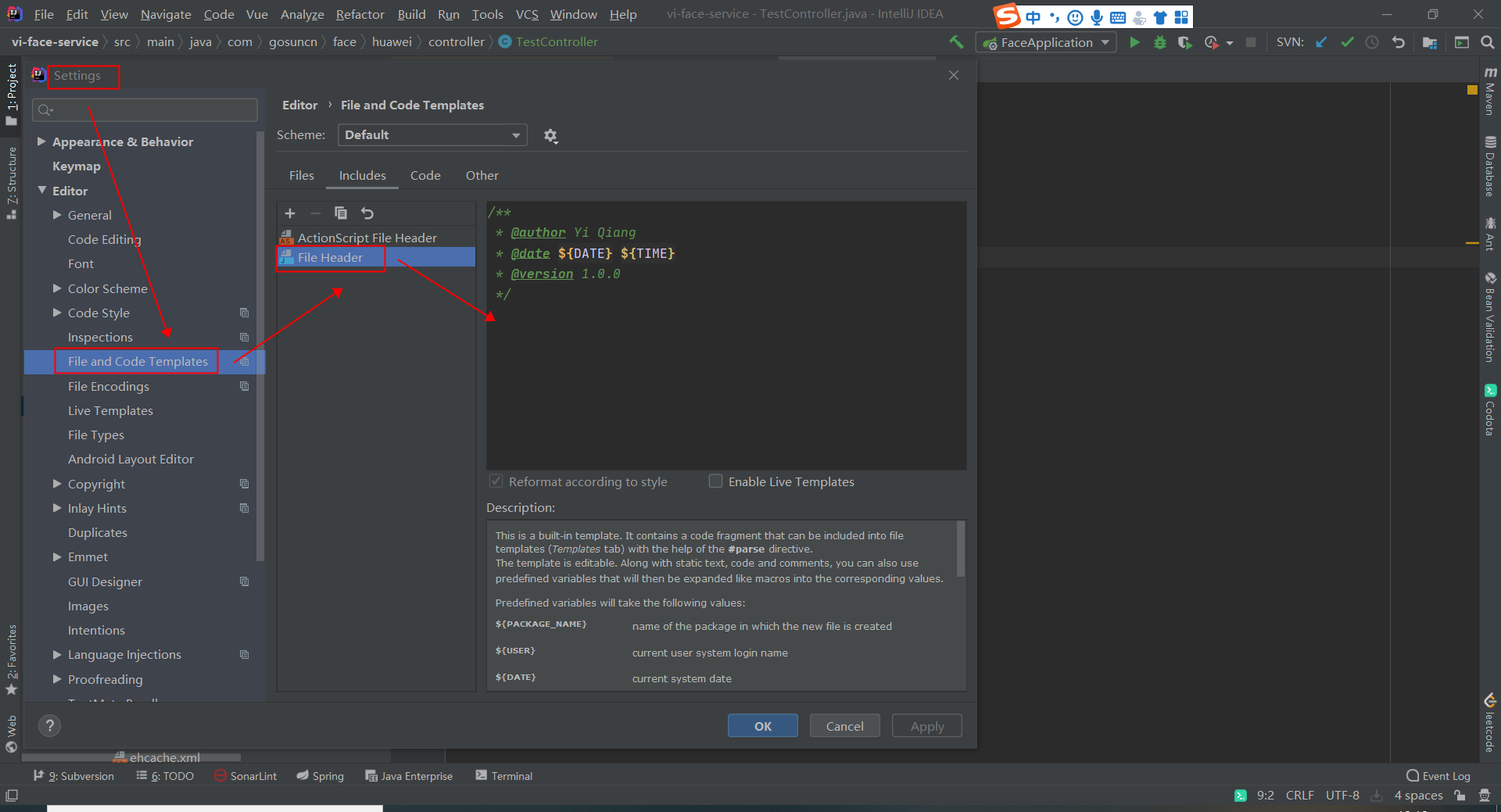Screen dimensions: 1501x812
Task: Switch to the Includes tab
Action: pyautogui.click(x=362, y=176)
